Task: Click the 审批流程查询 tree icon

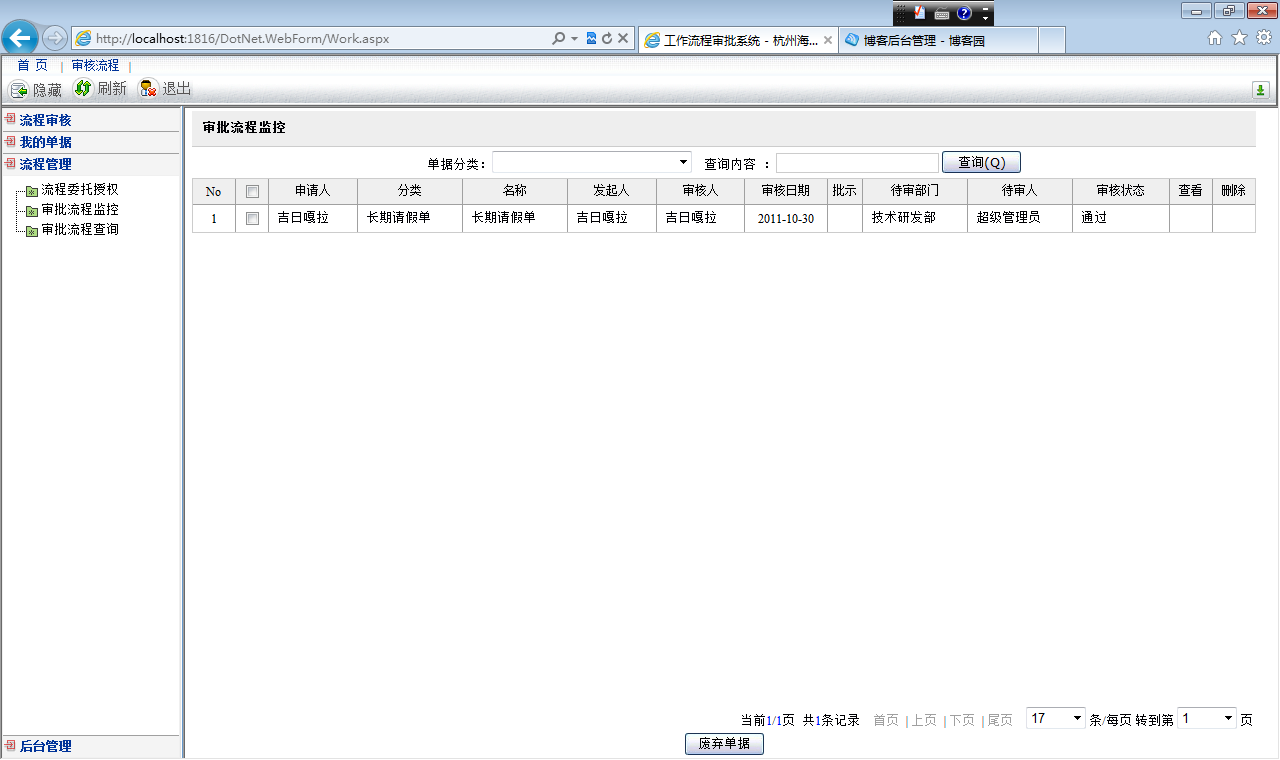Action: point(32,230)
